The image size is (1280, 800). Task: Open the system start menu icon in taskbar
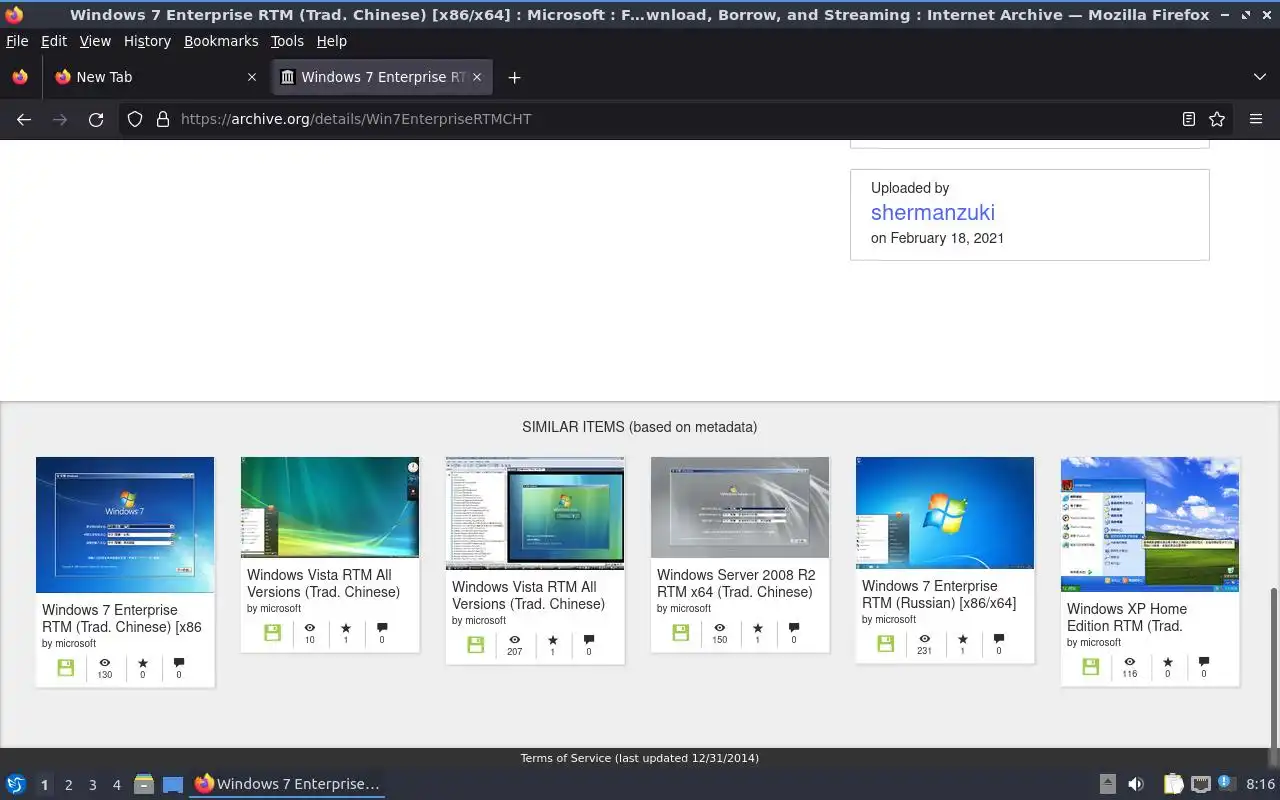click(16, 784)
